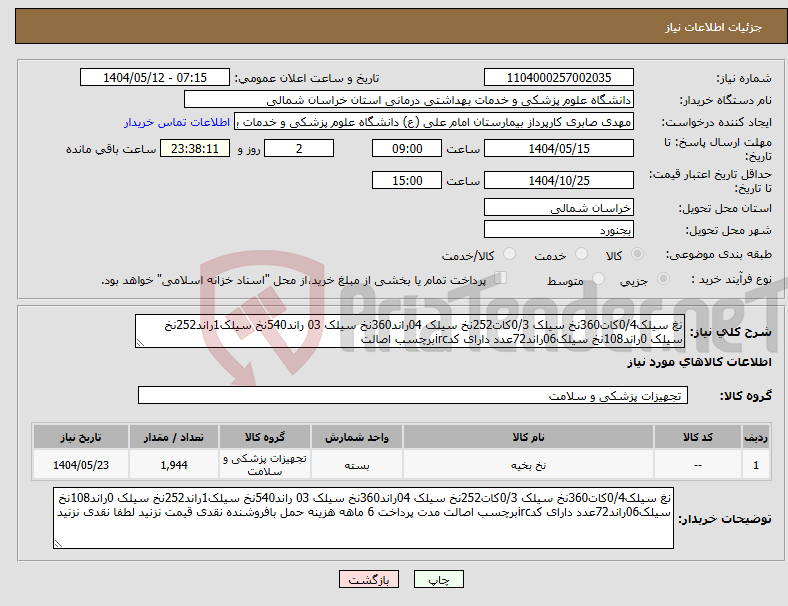Click the بازگشت (back) button
Image resolution: width=788 pixels, height=606 pixels.
[x=369, y=579]
